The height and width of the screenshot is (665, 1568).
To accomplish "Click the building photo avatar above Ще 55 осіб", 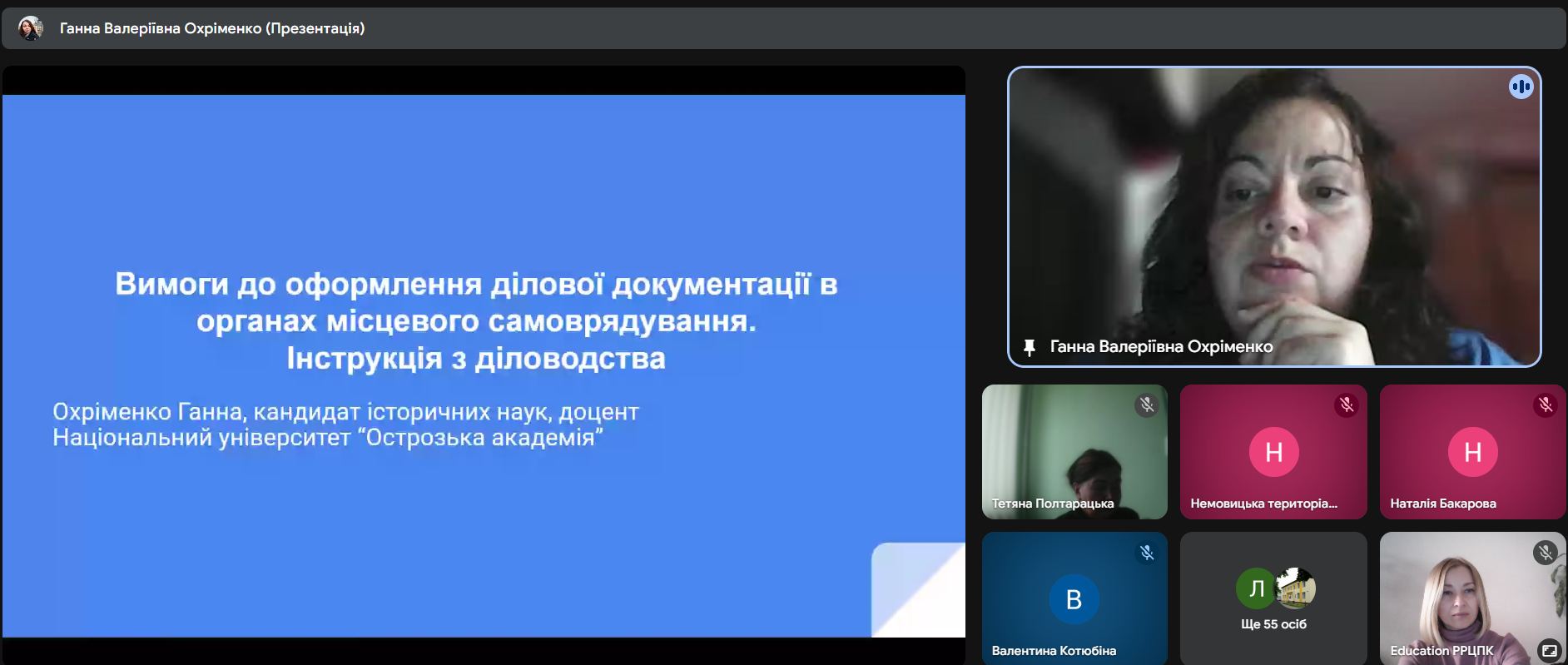I will pyautogui.click(x=1295, y=588).
